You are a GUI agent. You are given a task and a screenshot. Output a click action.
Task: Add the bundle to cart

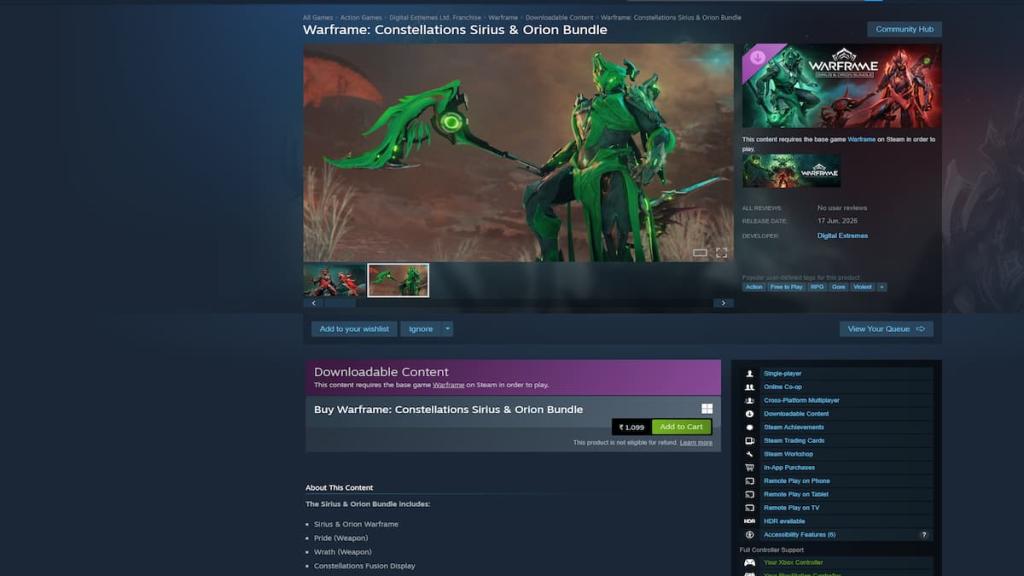point(681,426)
